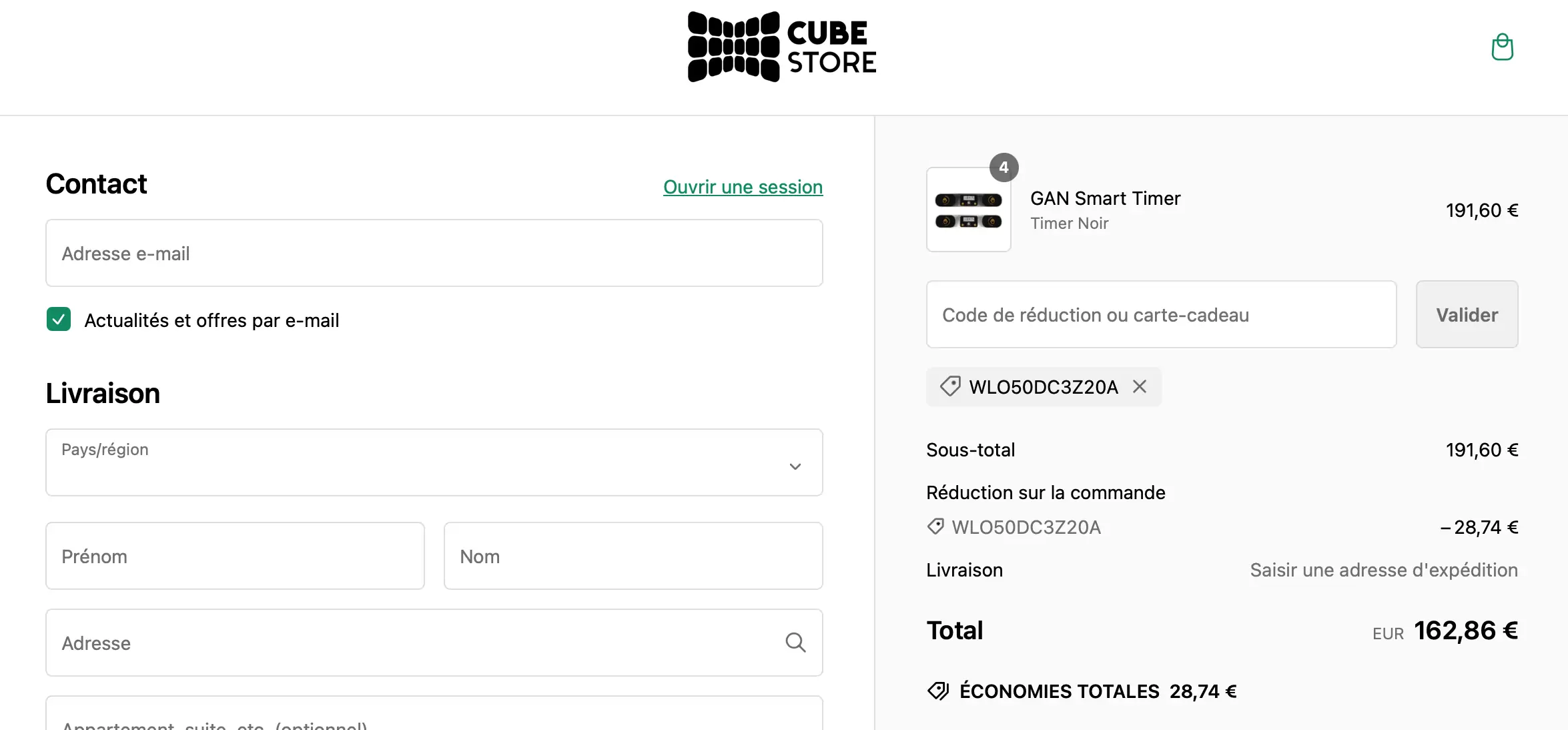
Task: Open the shopping bag cart icon
Action: pyautogui.click(x=1502, y=47)
